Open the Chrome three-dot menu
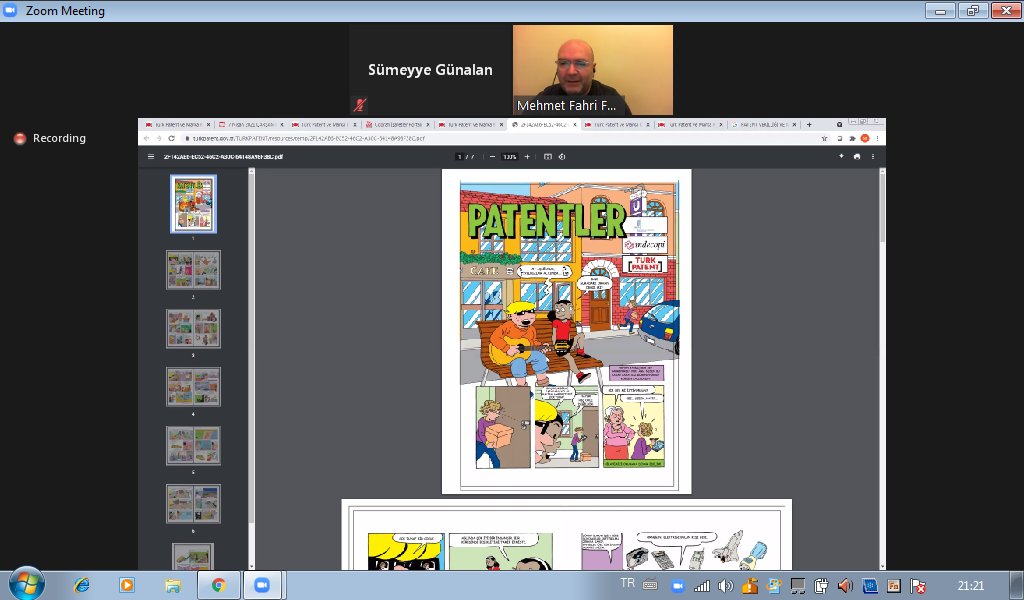The width and height of the screenshot is (1024, 600). (877, 138)
